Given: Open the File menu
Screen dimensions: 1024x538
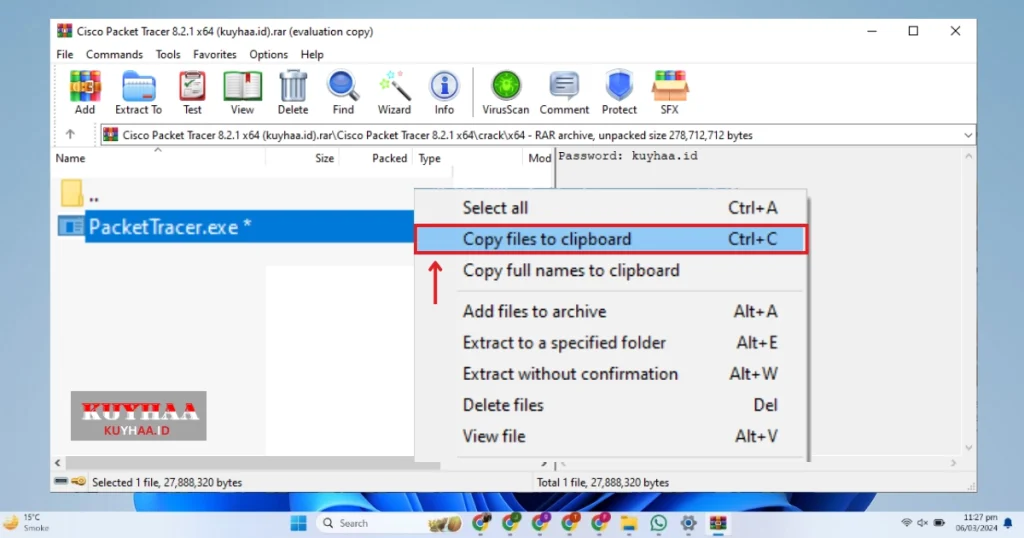Looking at the screenshot, I should click(65, 54).
